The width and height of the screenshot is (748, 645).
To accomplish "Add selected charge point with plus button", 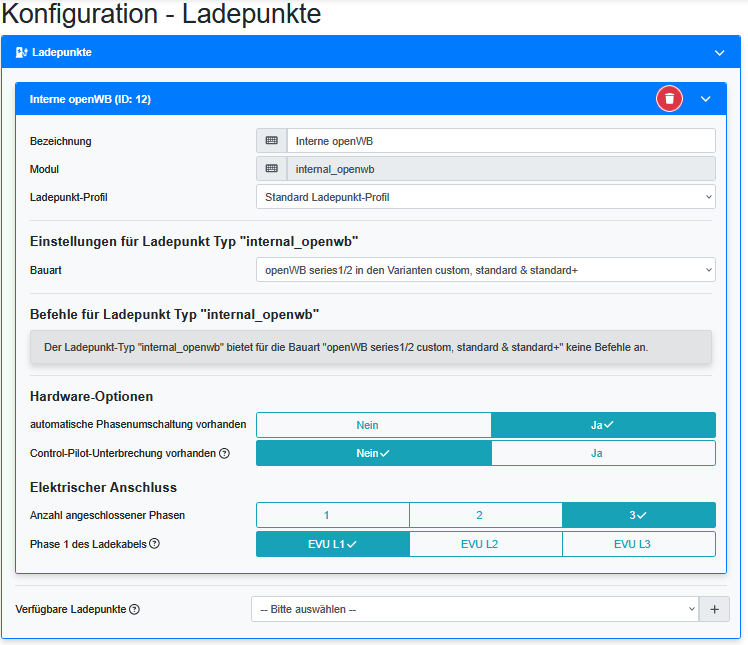I will click(714, 609).
